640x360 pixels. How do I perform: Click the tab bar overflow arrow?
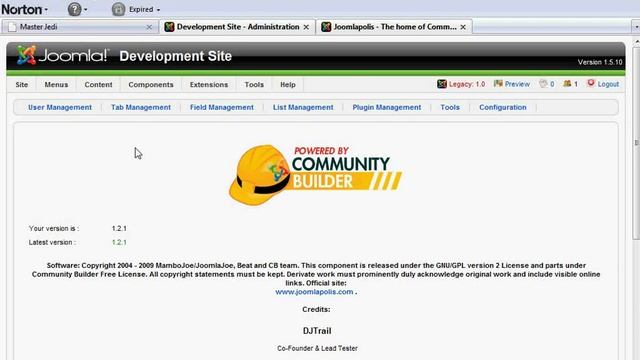pos(636,27)
